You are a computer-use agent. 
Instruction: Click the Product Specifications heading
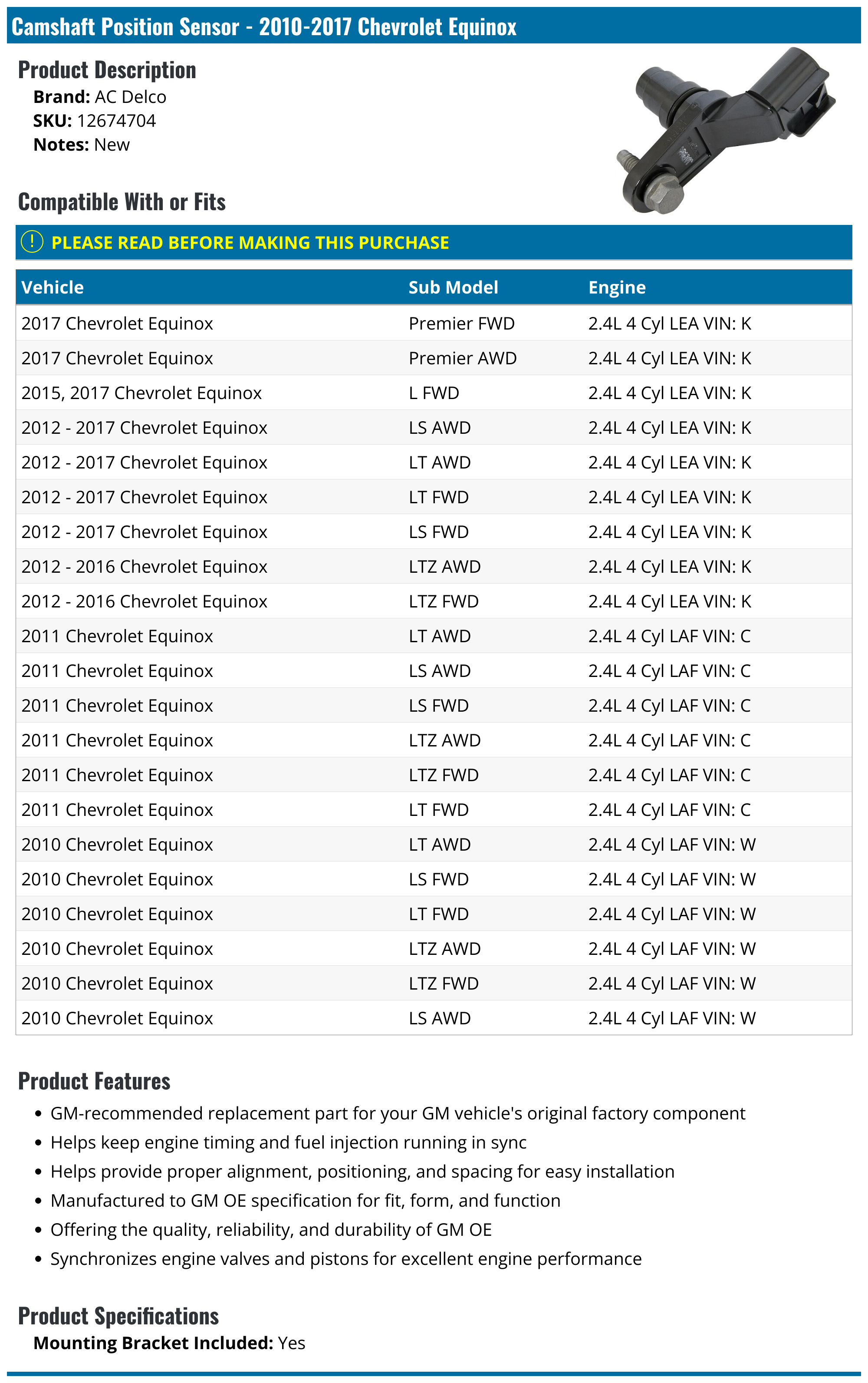point(118,1316)
